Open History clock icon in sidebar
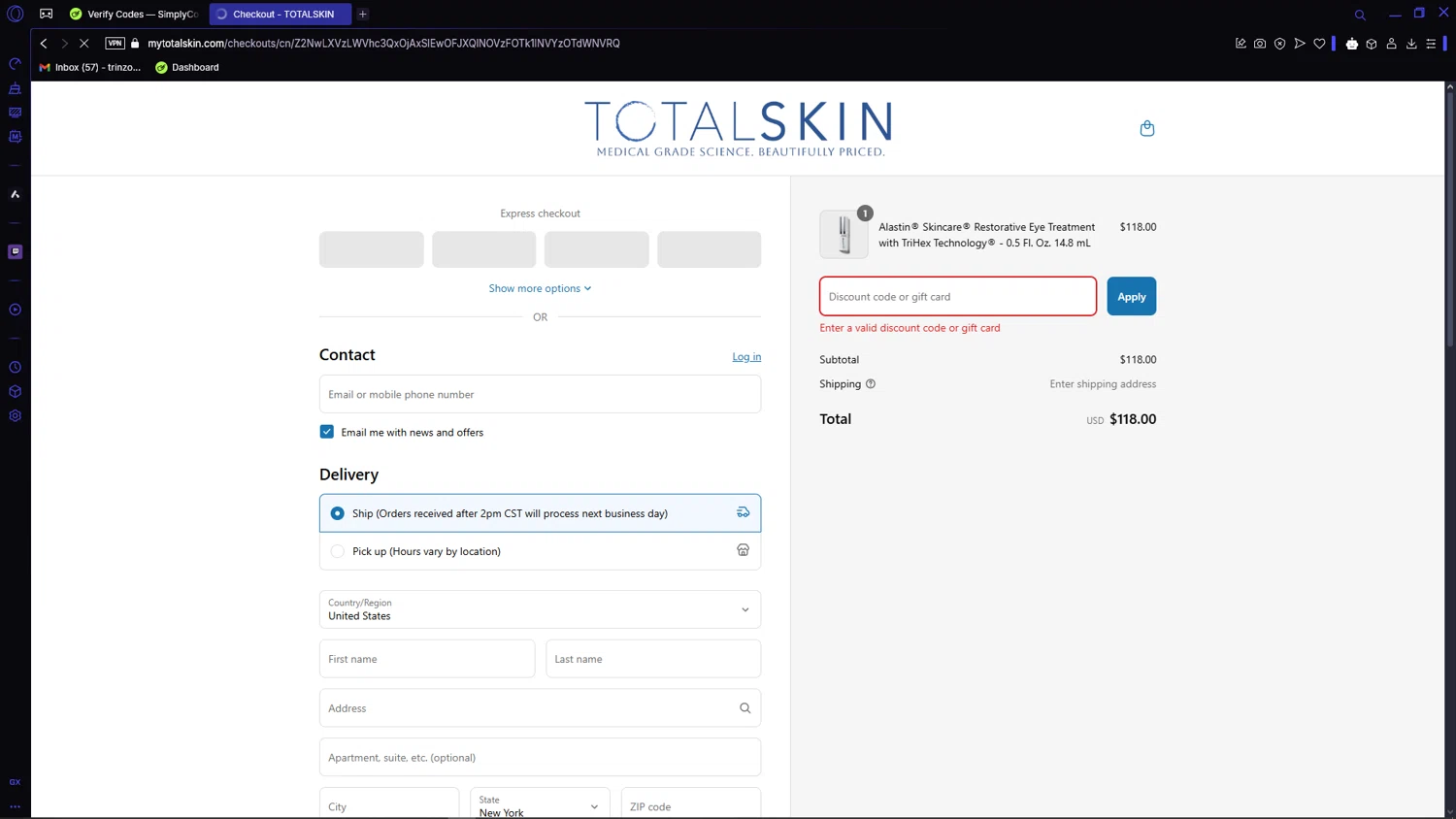This screenshot has width=1456, height=819. [16, 367]
